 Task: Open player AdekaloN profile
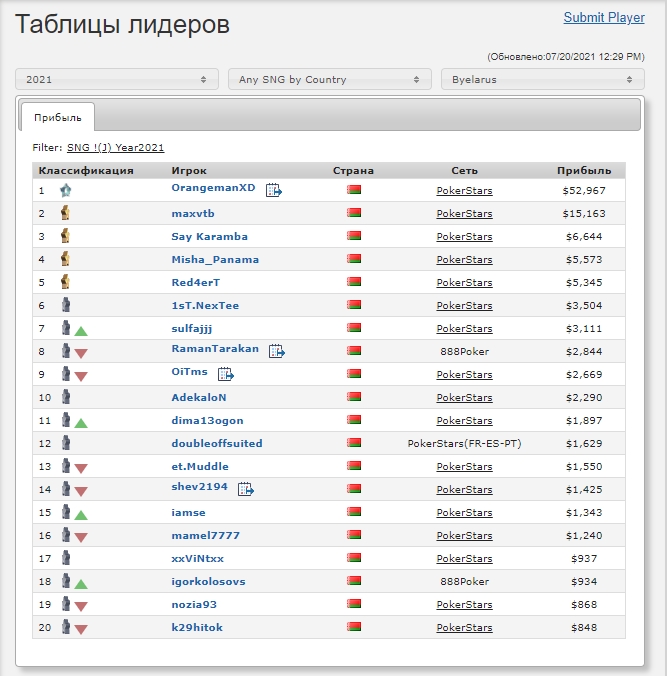pyautogui.click(x=199, y=397)
